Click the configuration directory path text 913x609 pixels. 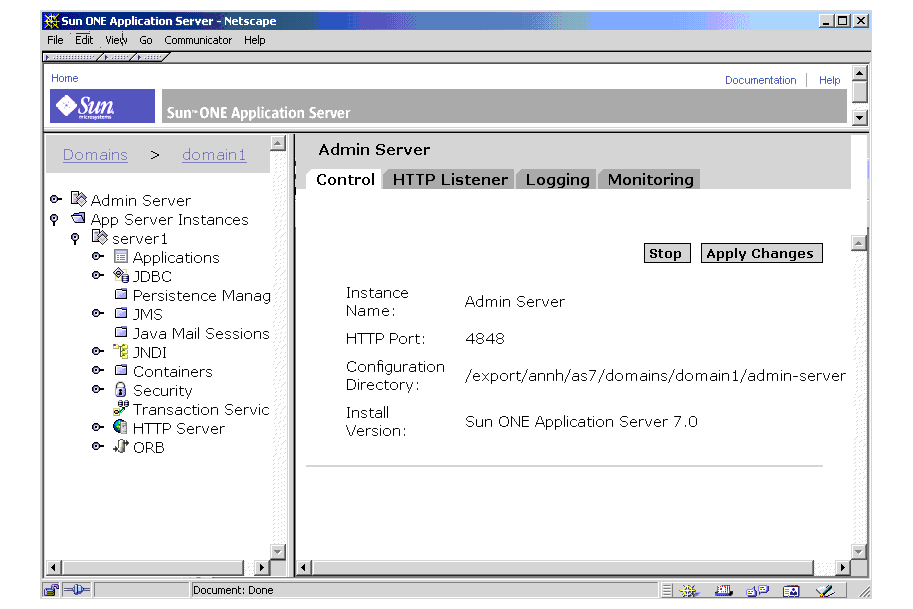655,376
